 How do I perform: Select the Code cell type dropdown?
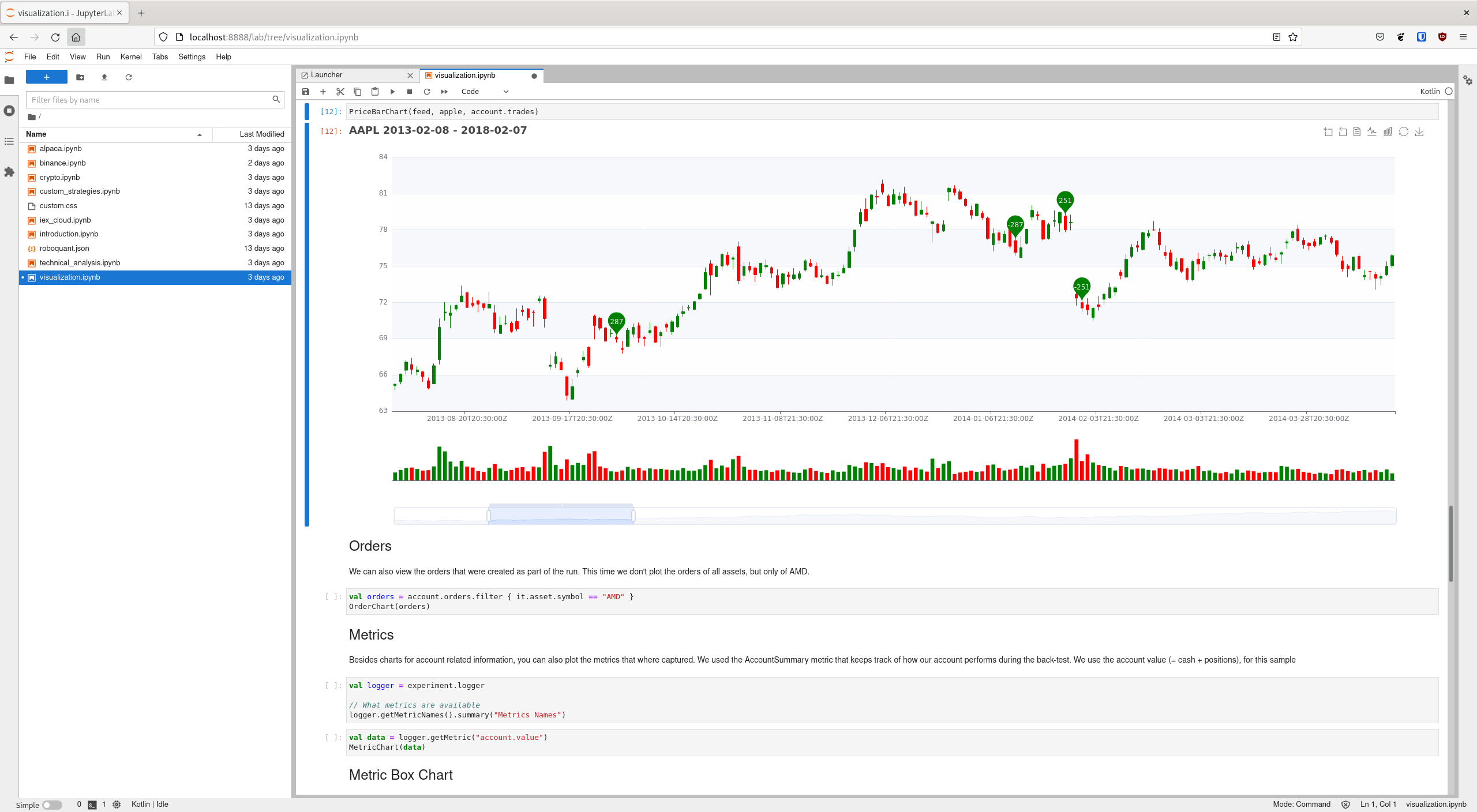pyautogui.click(x=485, y=91)
